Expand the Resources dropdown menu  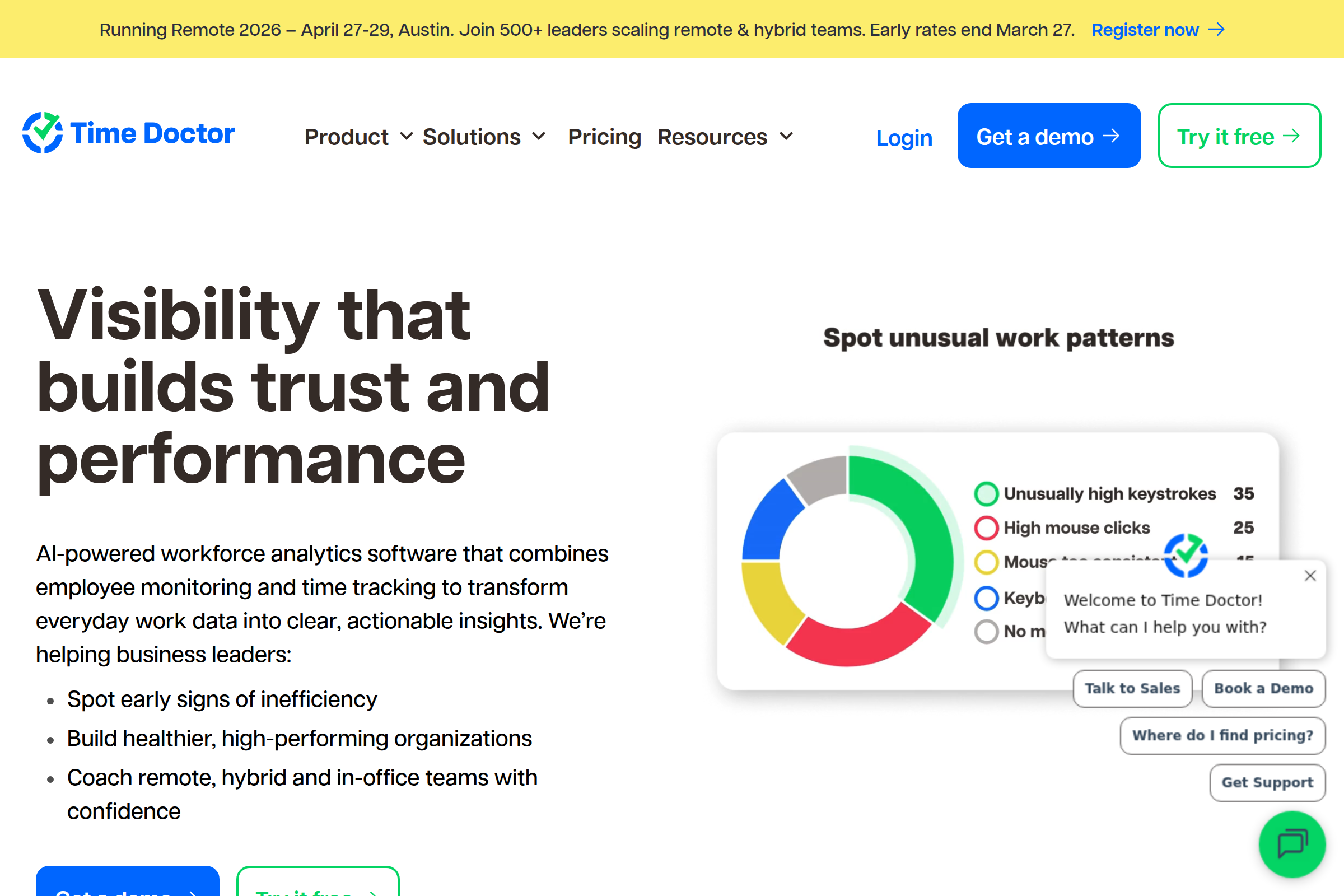[725, 137]
